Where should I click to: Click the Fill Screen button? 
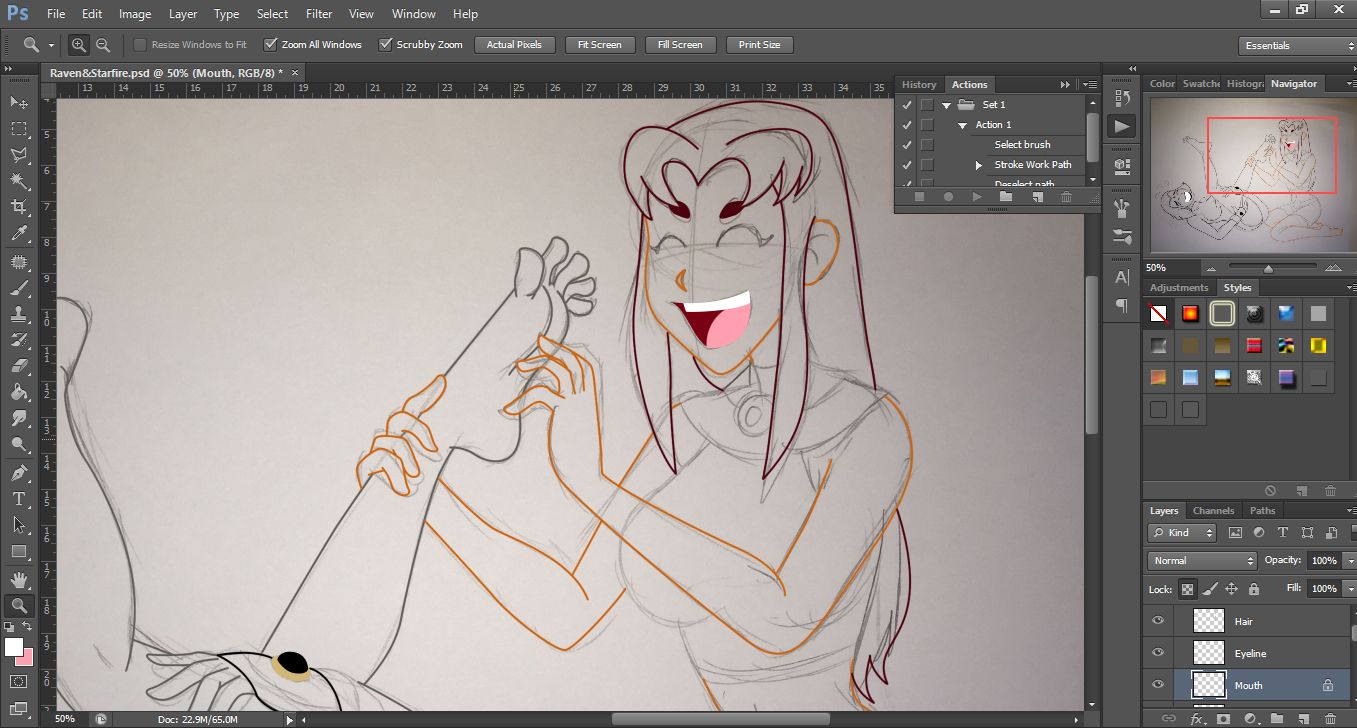point(680,44)
